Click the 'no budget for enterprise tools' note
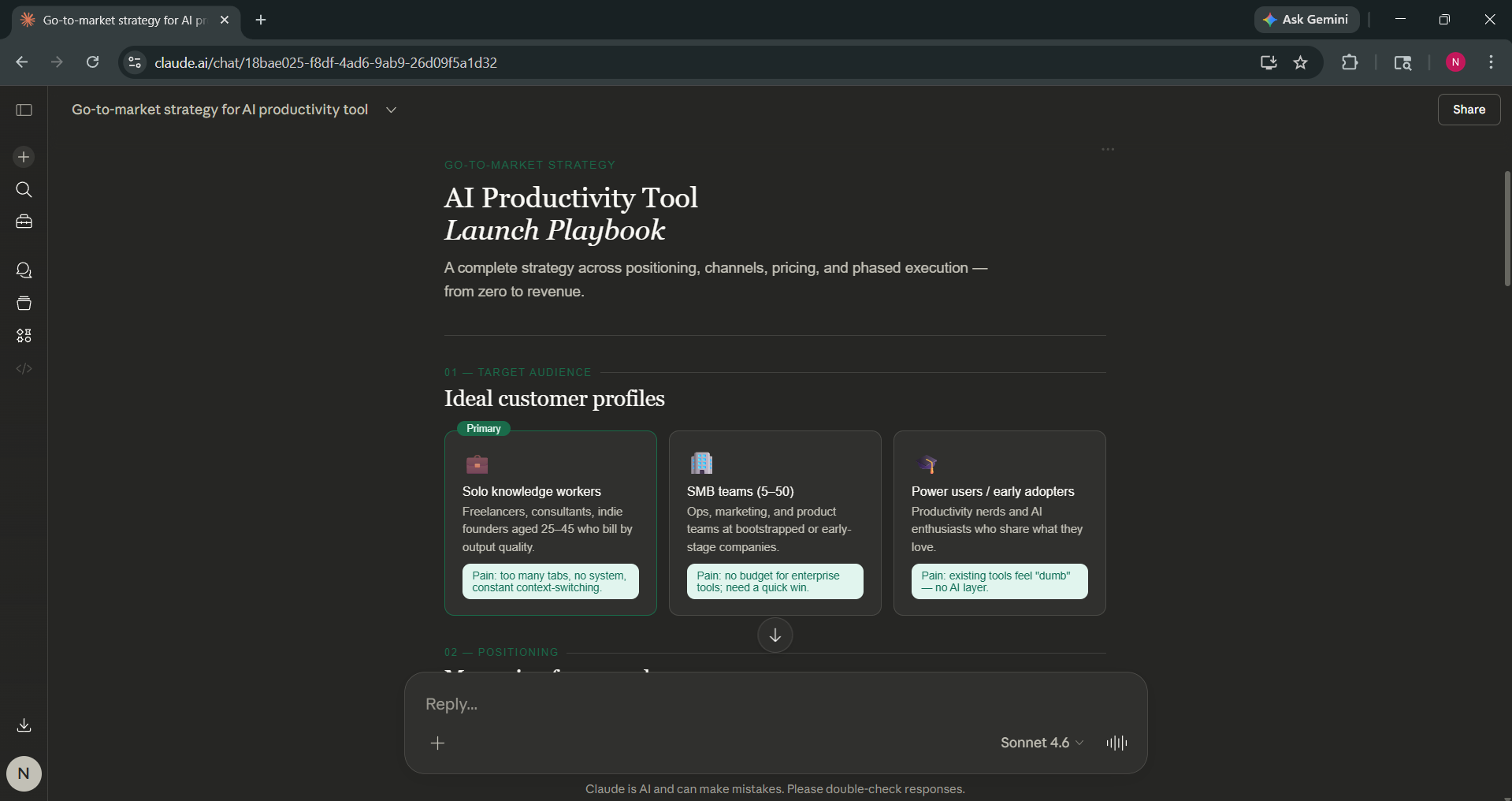 click(775, 582)
